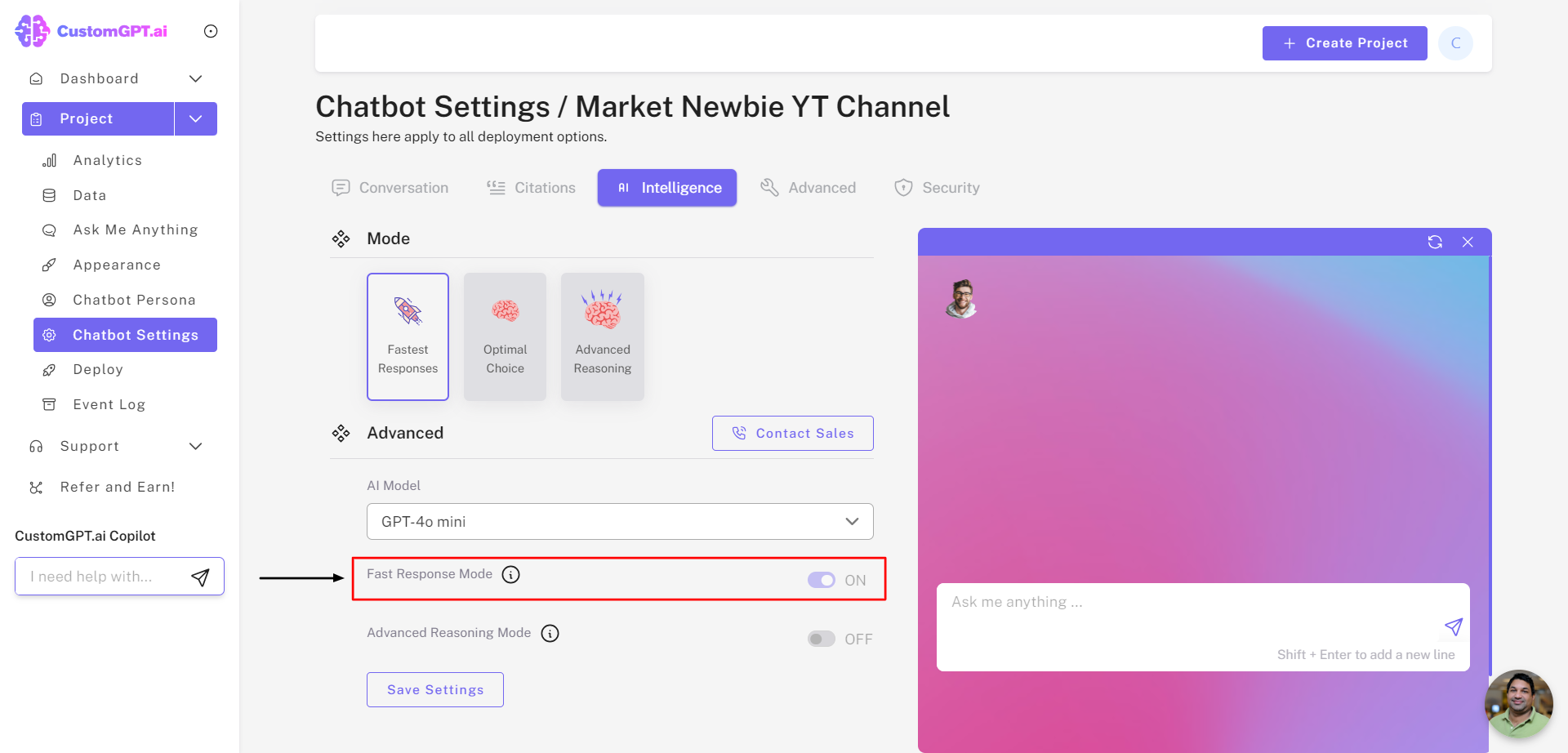The height and width of the screenshot is (753, 1568).
Task: Open the Appearance settings
Action: (x=117, y=265)
